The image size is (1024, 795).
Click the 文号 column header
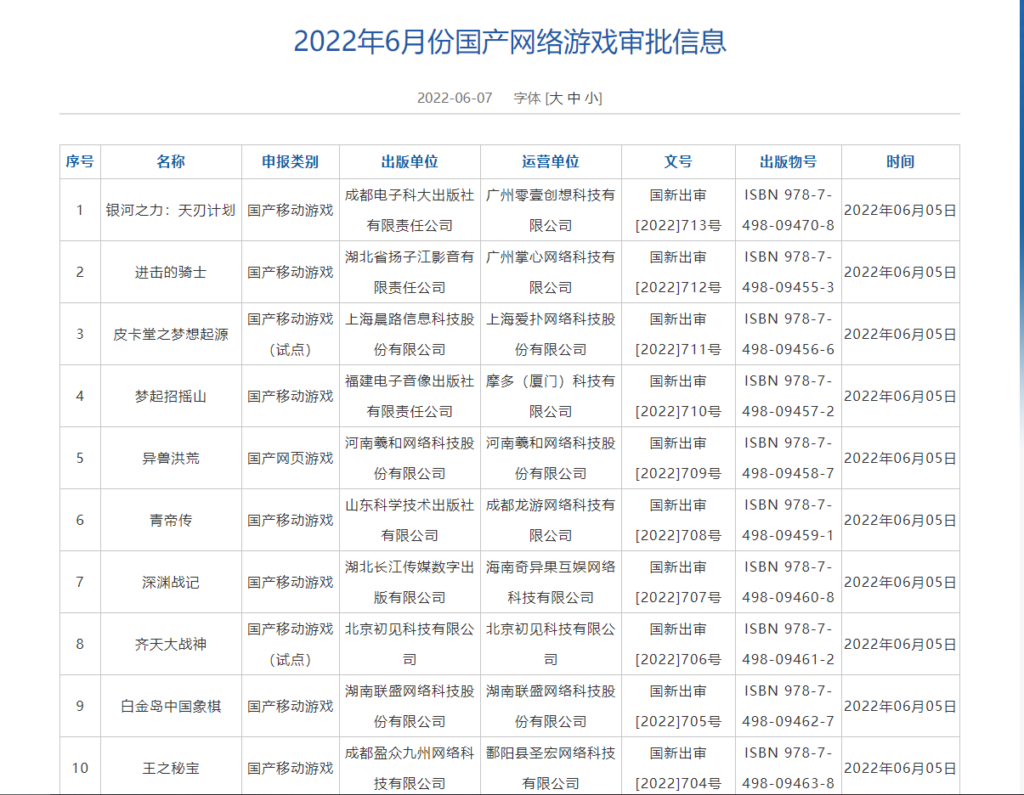678,162
